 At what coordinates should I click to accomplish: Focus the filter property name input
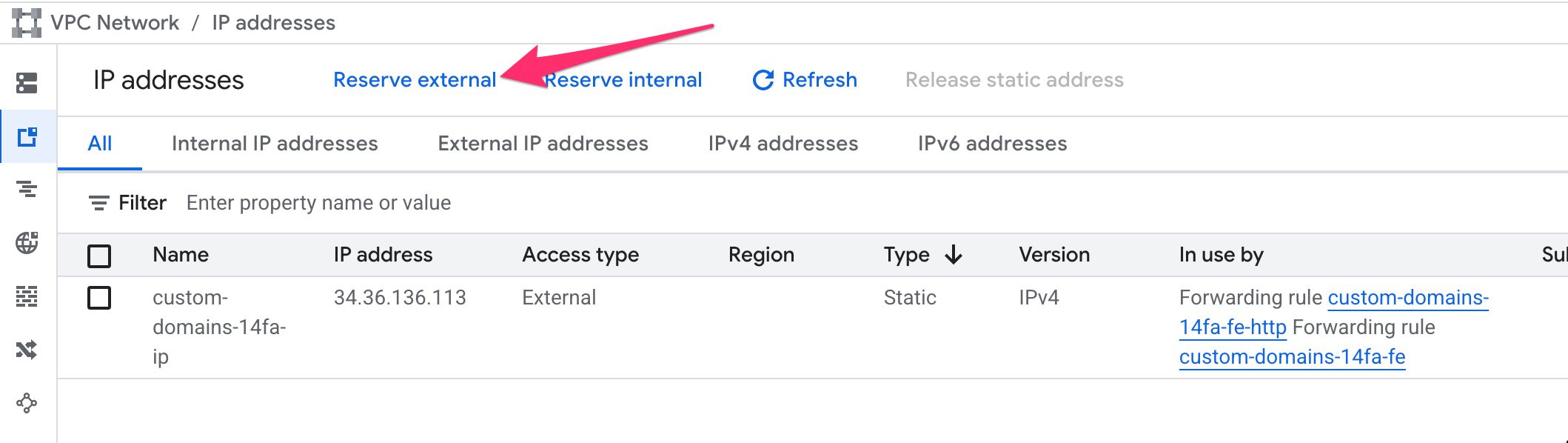318,203
